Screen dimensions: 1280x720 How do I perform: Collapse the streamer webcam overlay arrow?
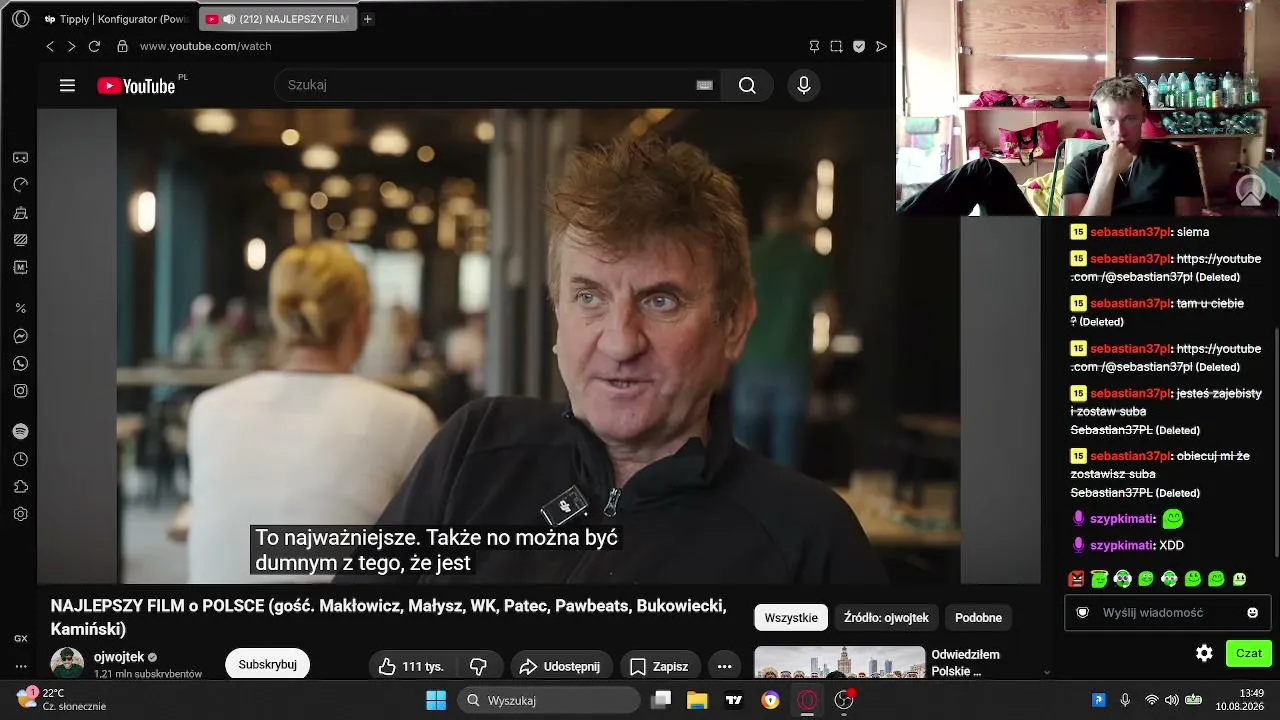click(1250, 189)
